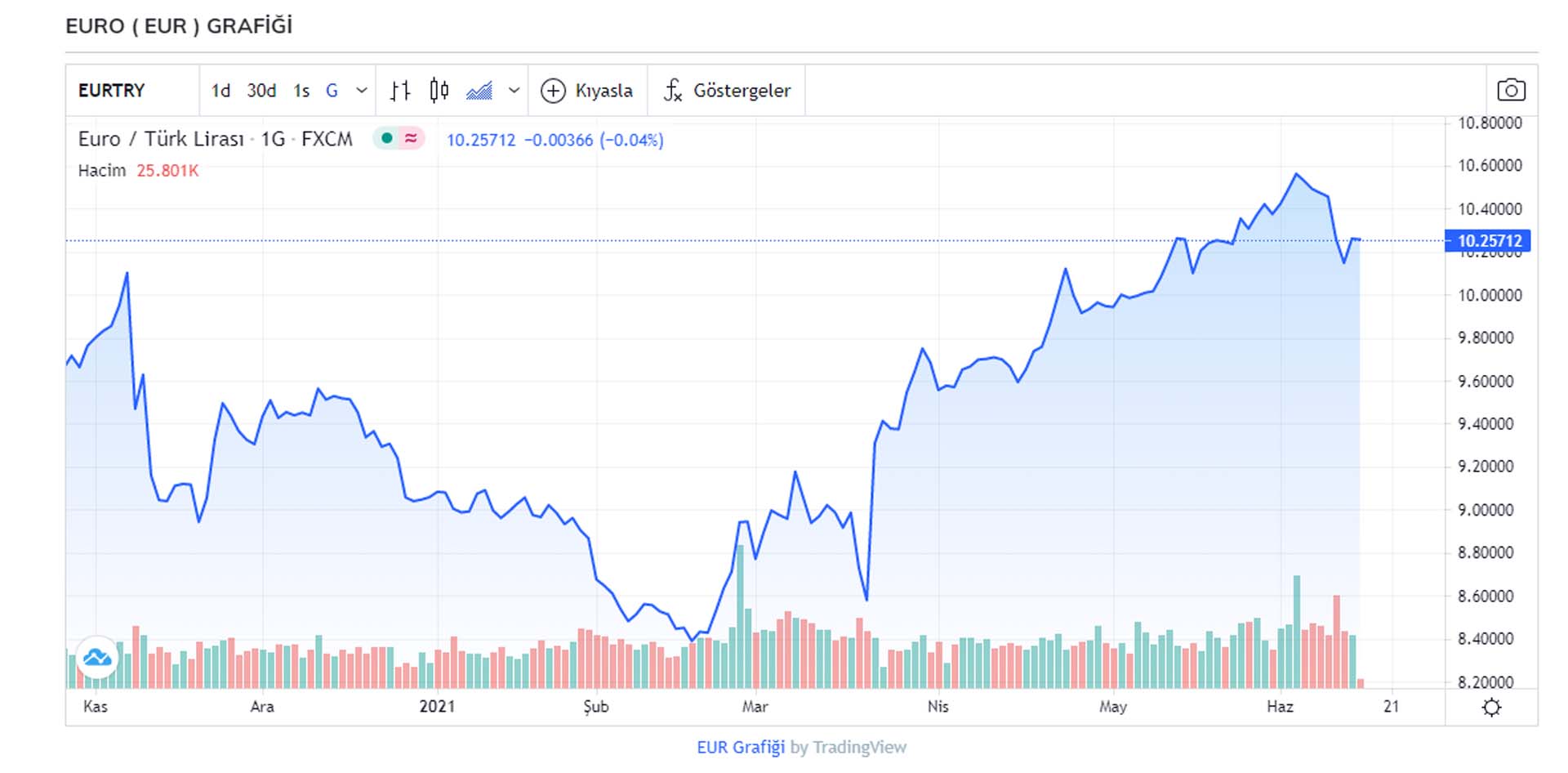The height and width of the screenshot is (773, 1568).
Task: Click the EURTRY symbol name
Action: [111, 91]
